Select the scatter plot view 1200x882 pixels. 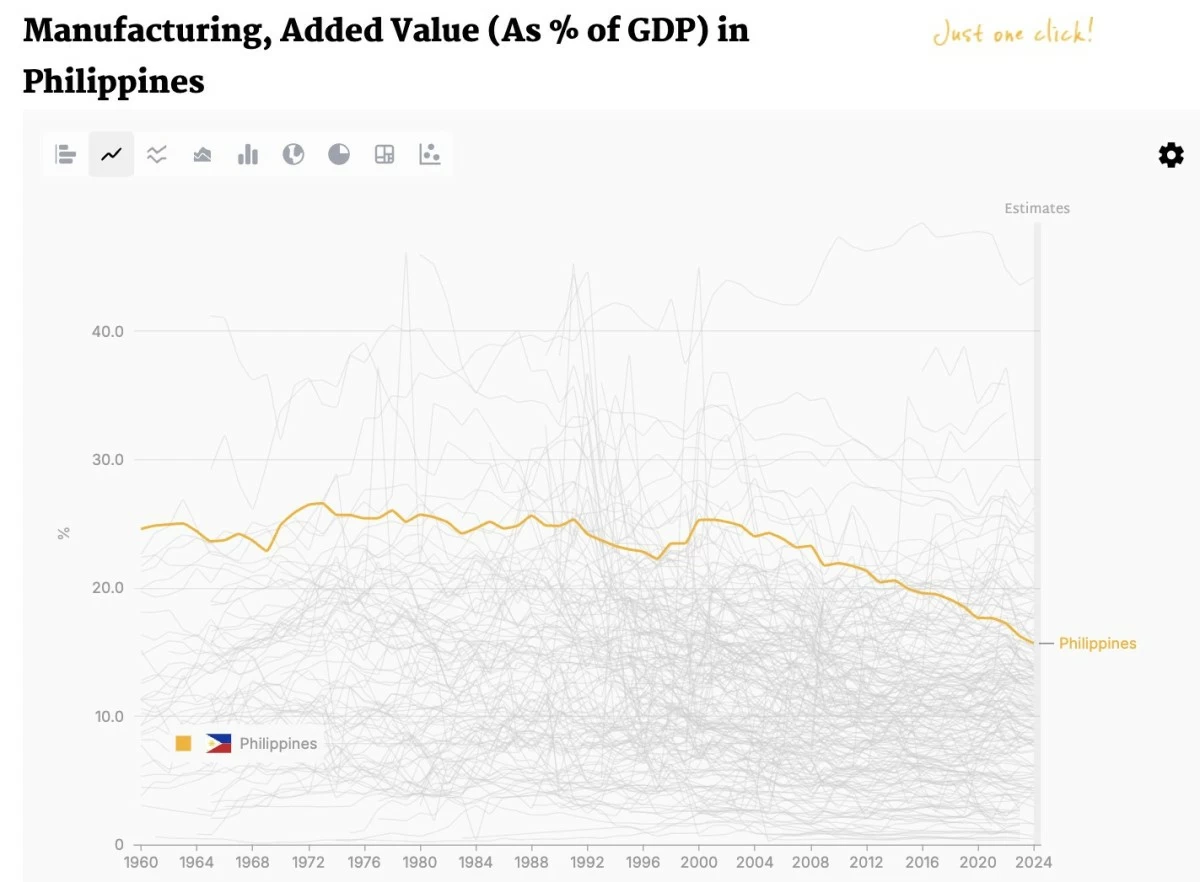click(430, 155)
